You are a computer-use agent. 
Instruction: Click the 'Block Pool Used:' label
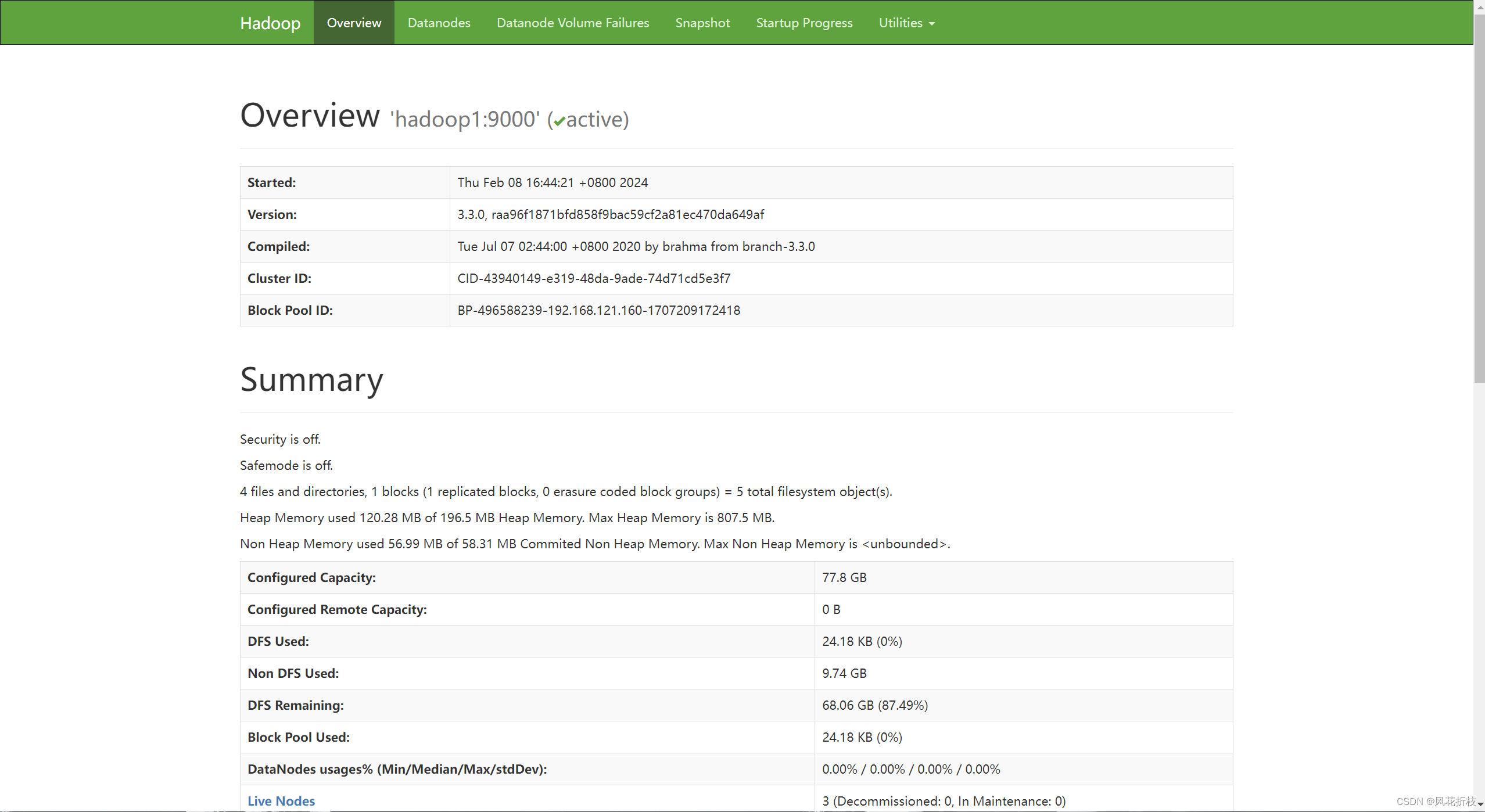point(299,737)
